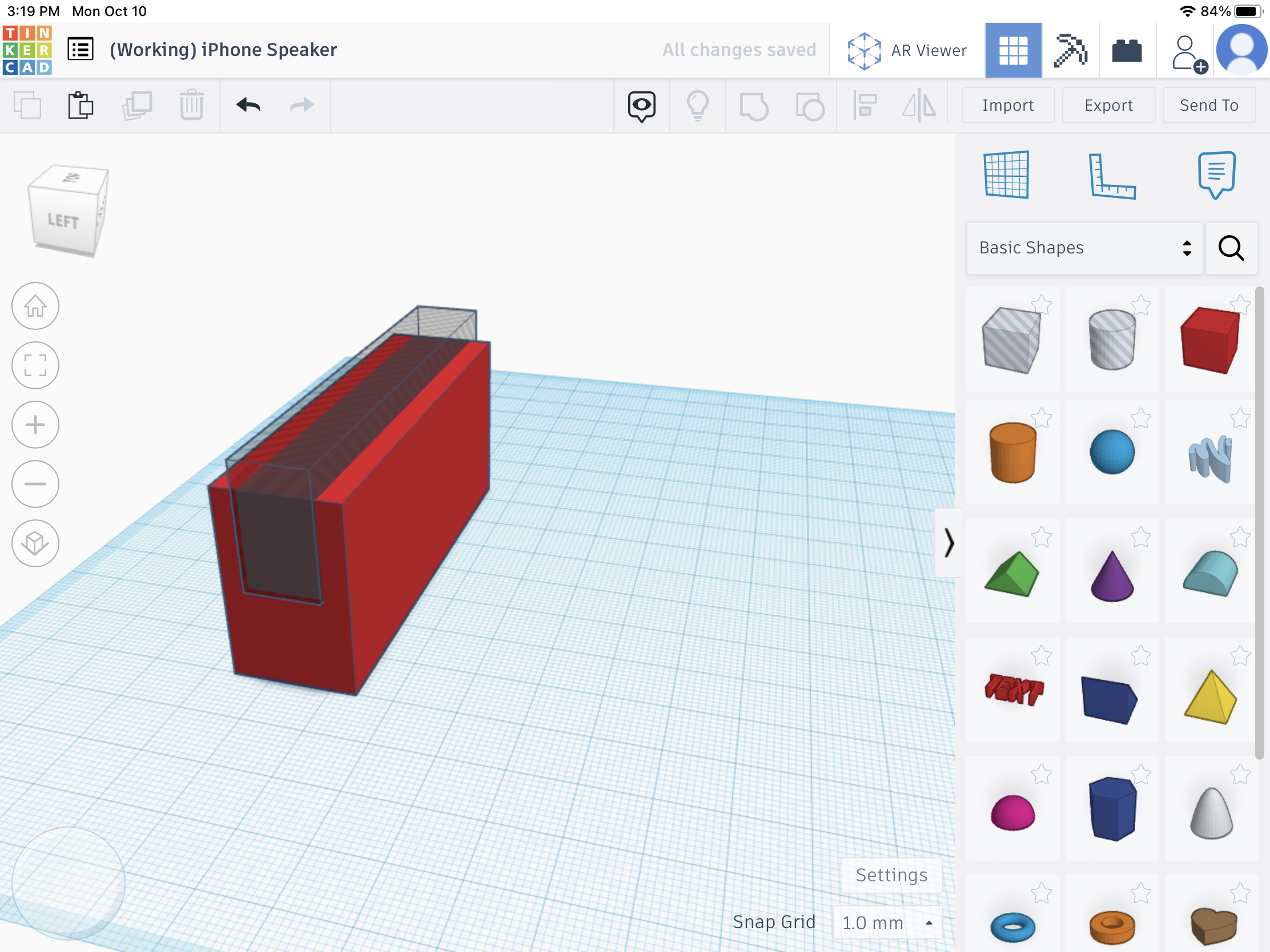Redo the last undone action
1270x952 pixels.
coord(302,105)
